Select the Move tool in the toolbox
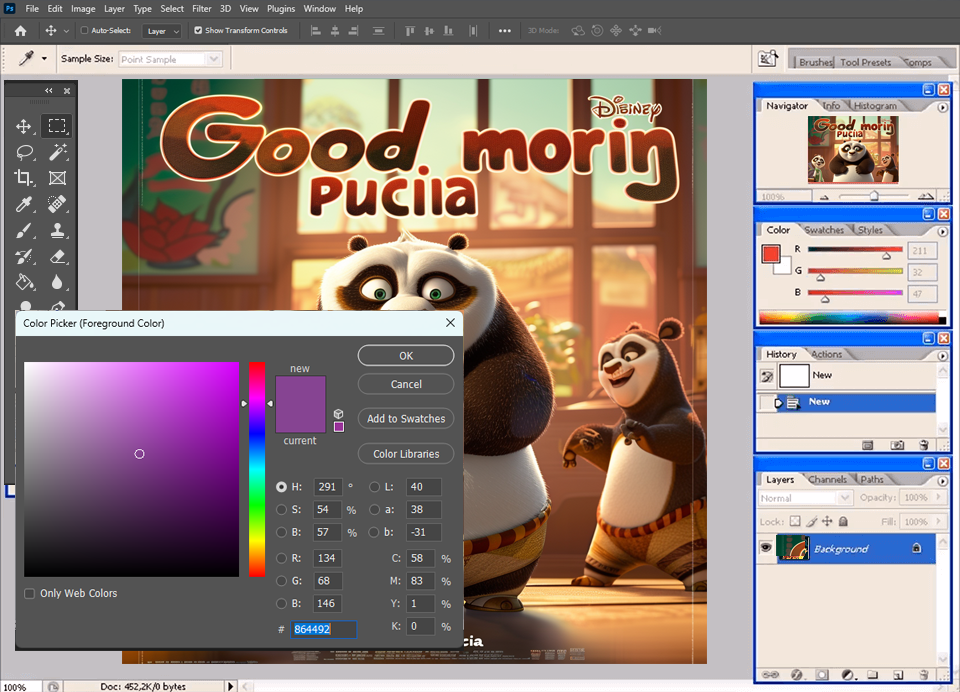Image resolution: width=960 pixels, height=692 pixels. (x=23, y=126)
